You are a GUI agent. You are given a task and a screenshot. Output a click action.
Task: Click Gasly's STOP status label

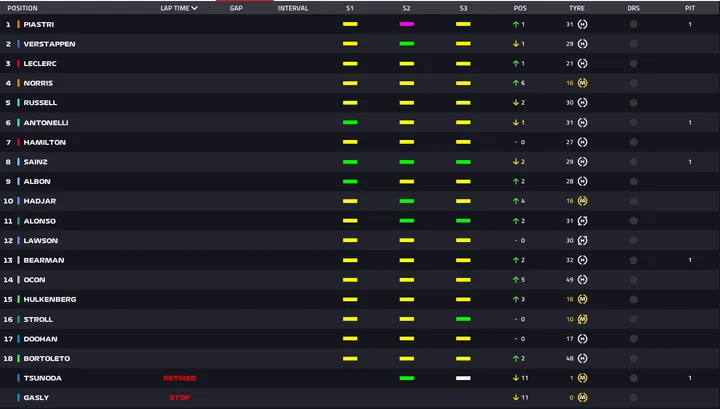tap(180, 398)
